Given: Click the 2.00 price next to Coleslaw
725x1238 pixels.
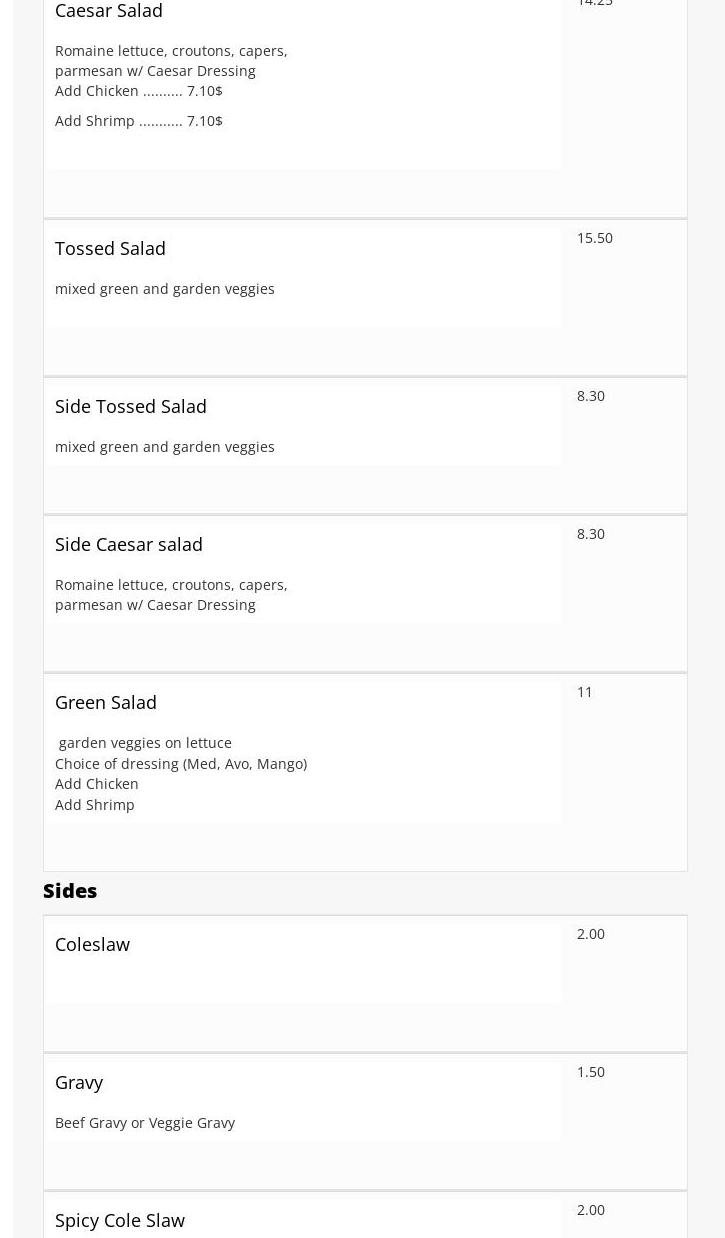Looking at the screenshot, I should (590, 934).
